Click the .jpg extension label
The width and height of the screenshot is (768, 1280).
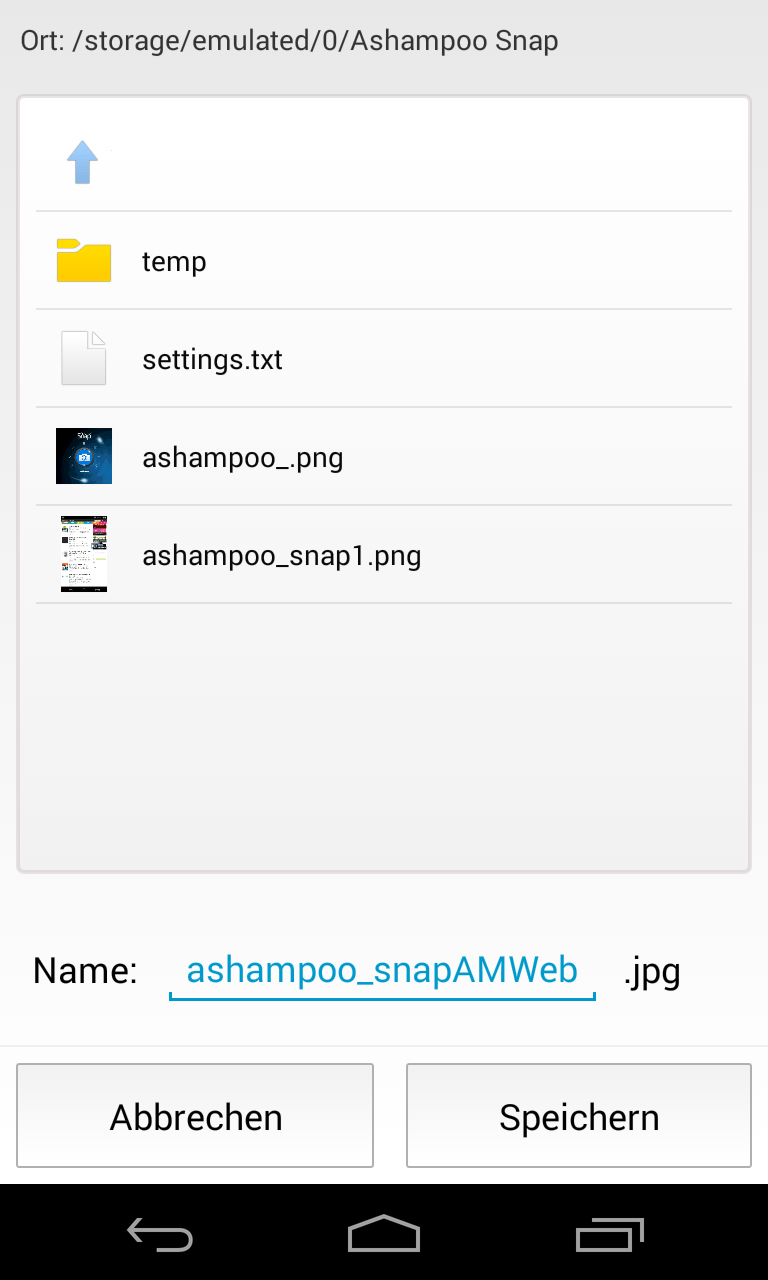(x=652, y=971)
